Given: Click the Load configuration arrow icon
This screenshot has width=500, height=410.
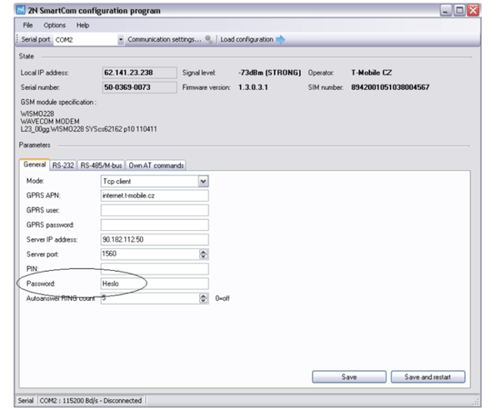Looking at the screenshot, I should coord(280,40).
